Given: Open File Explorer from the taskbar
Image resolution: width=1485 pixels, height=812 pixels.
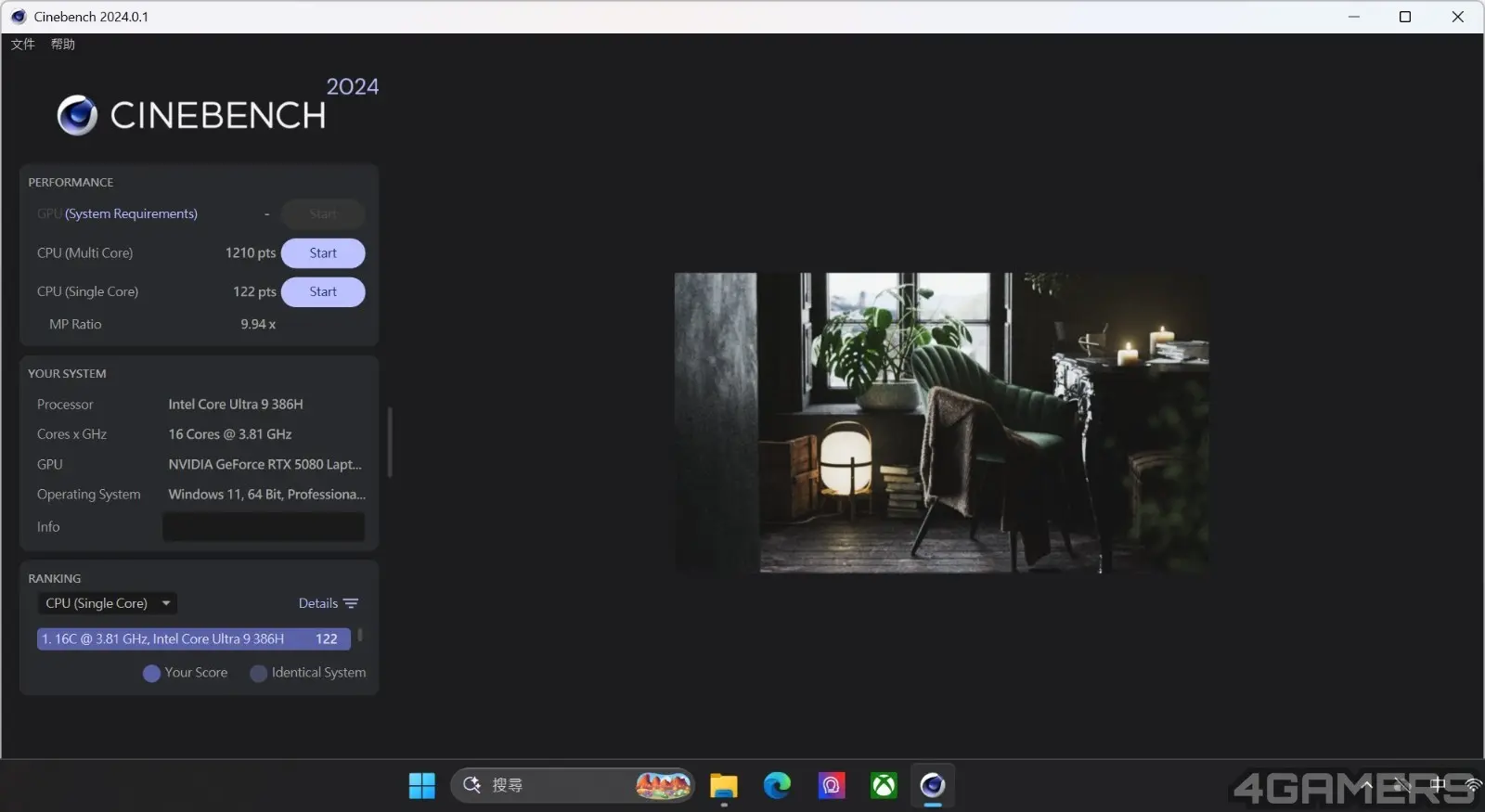Looking at the screenshot, I should click(724, 786).
